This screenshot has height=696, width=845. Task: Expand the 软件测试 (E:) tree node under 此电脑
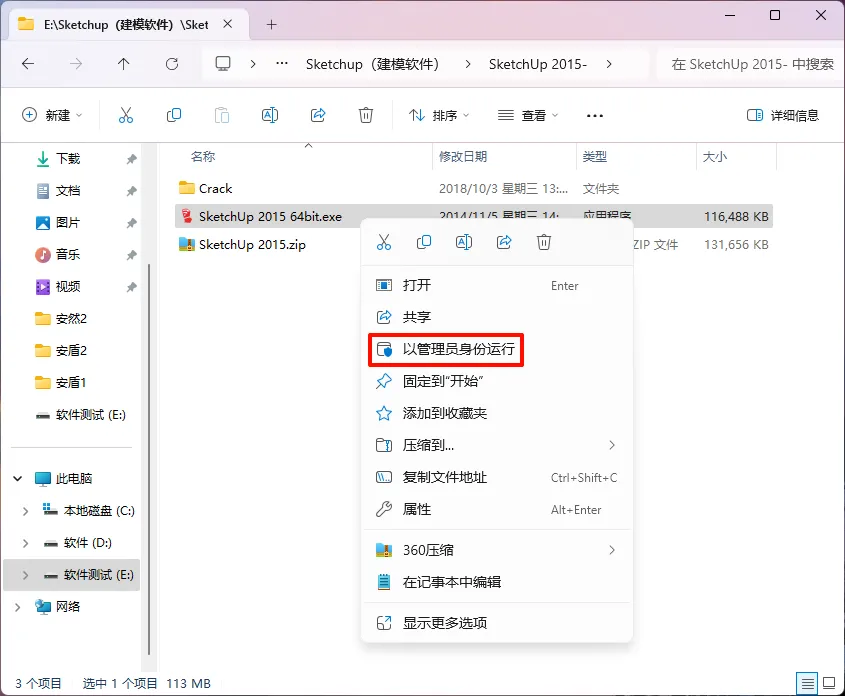(25, 575)
